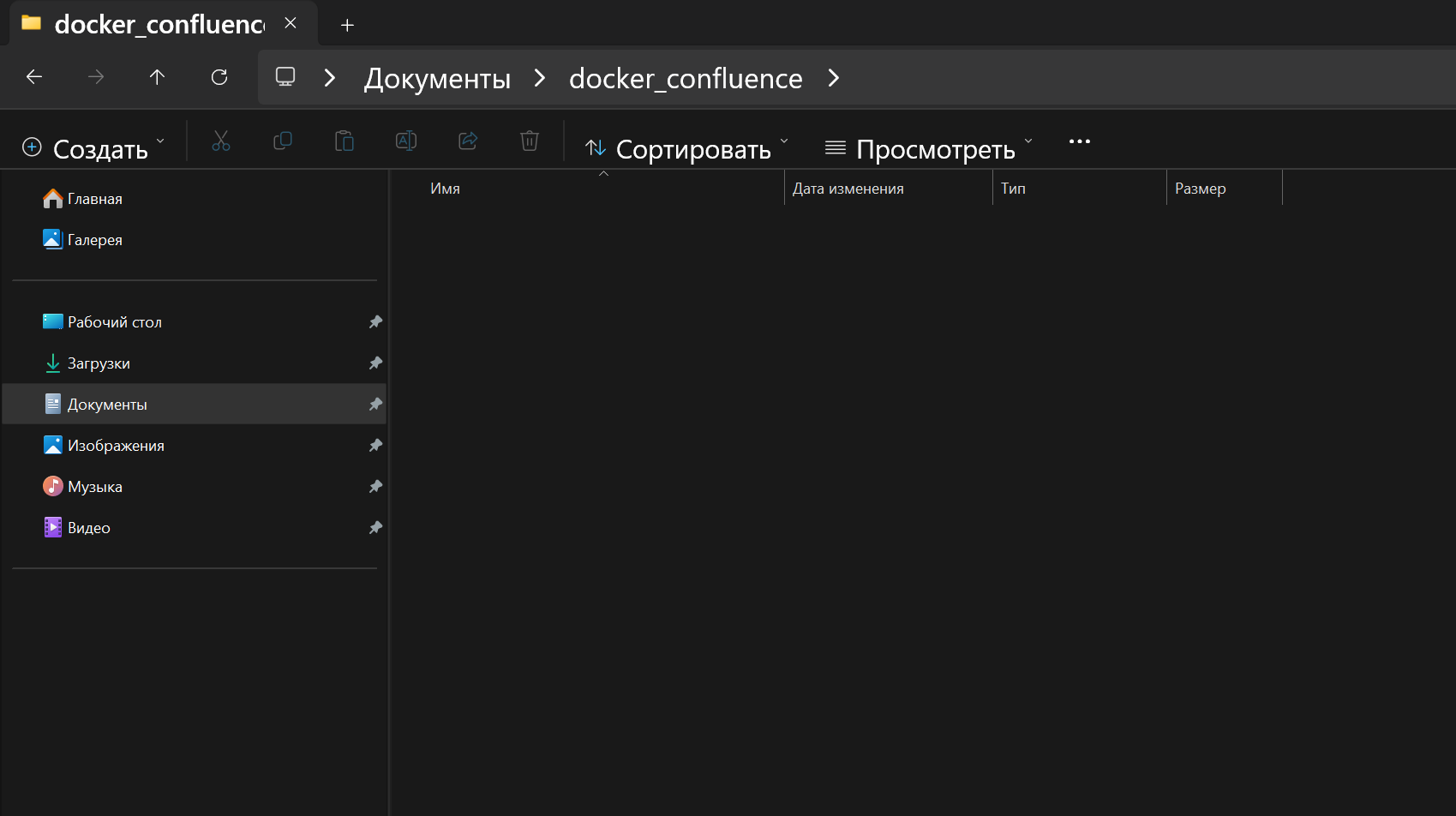Sort by the Имя column header
Screen dimensions: 1456x816
click(603, 189)
